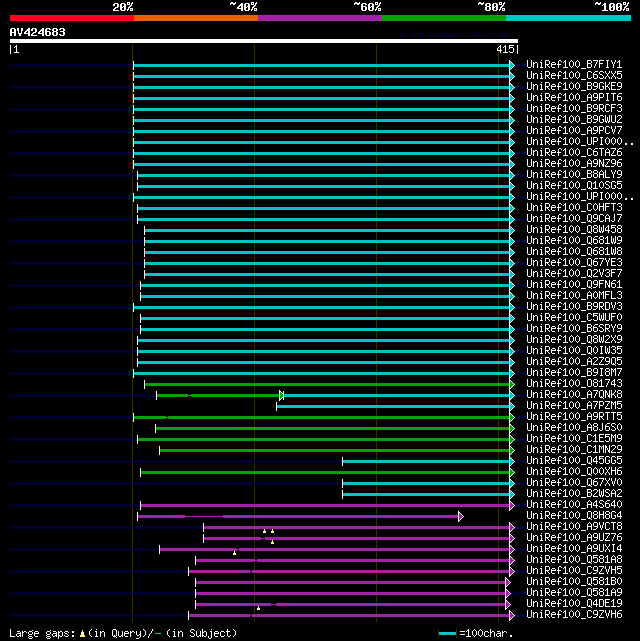Choose the UniRef100_A0MFL3 hit name
This screenshot has width=640, height=641.
coord(574,296)
